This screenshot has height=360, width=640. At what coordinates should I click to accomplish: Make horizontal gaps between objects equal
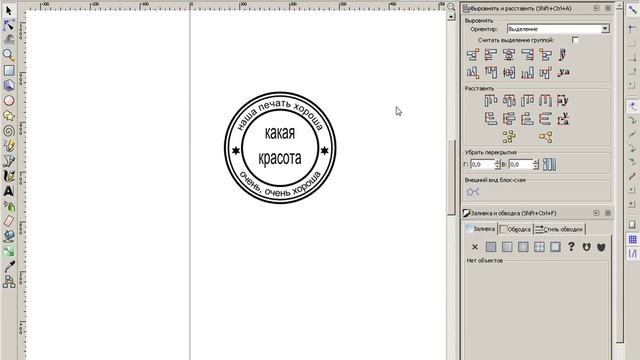click(x=545, y=100)
